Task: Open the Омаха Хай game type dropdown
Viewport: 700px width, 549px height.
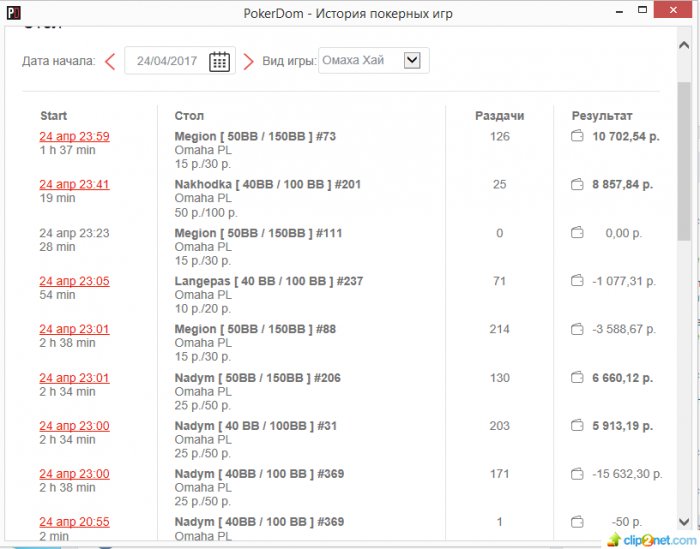Action: [x=374, y=60]
